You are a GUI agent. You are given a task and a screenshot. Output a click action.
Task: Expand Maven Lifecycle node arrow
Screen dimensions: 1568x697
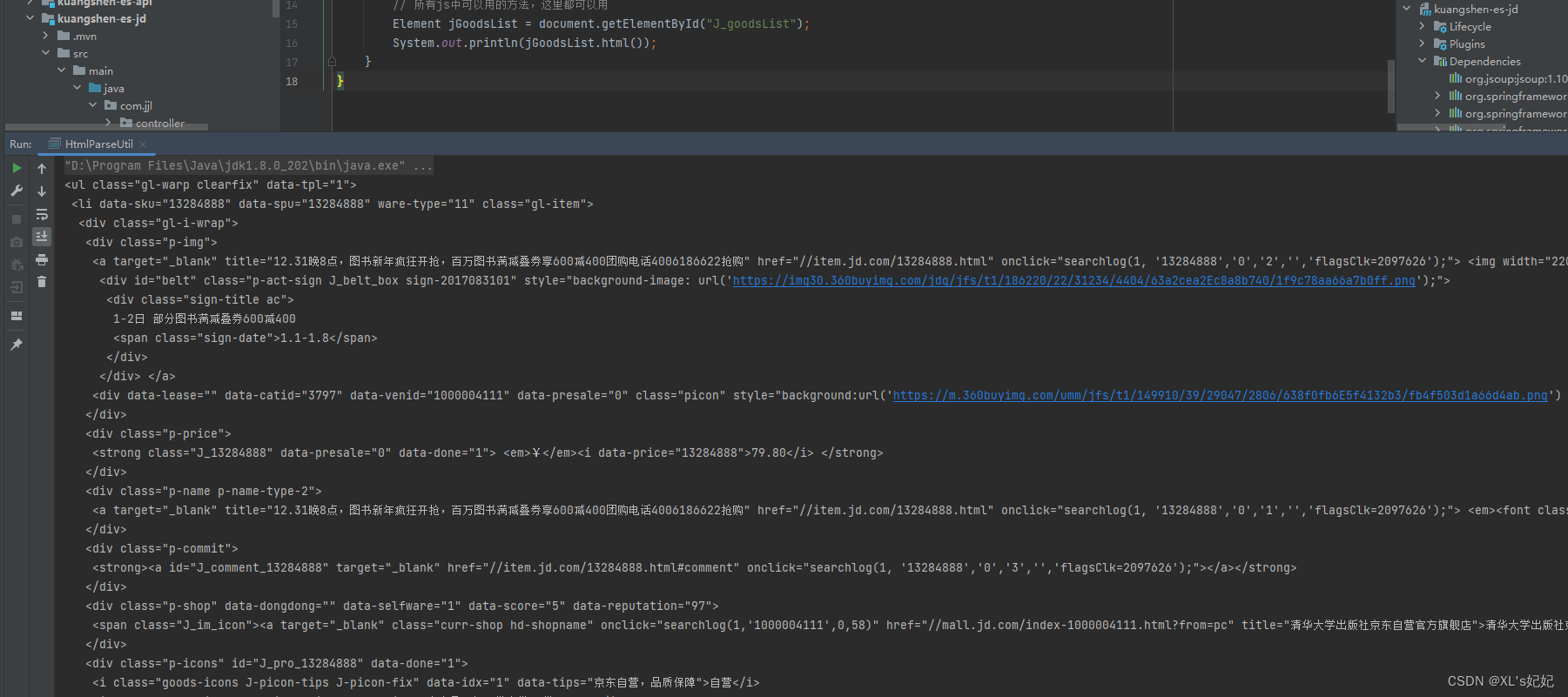(1423, 26)
